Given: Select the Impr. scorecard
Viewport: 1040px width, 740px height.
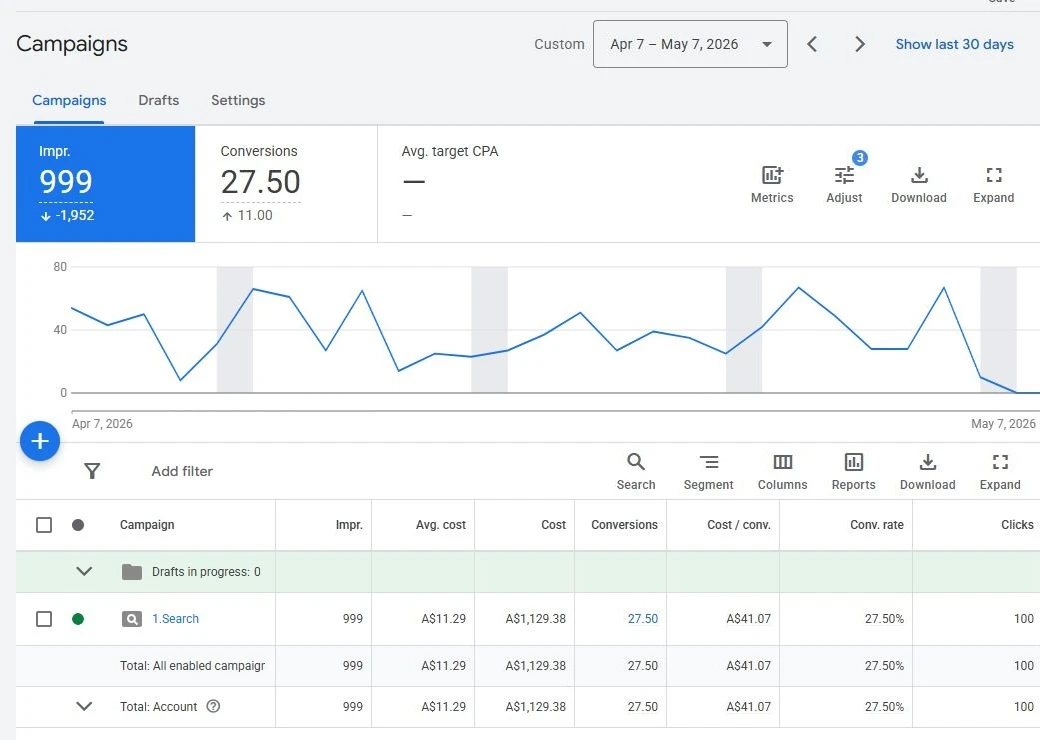Looking at the screenshot, I should click(x=105, y=184).
